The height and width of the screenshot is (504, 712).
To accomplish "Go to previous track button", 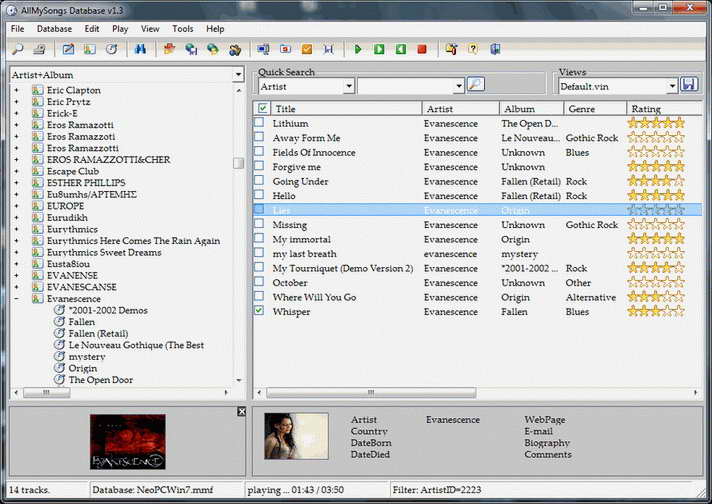I will tap(400, 49).
